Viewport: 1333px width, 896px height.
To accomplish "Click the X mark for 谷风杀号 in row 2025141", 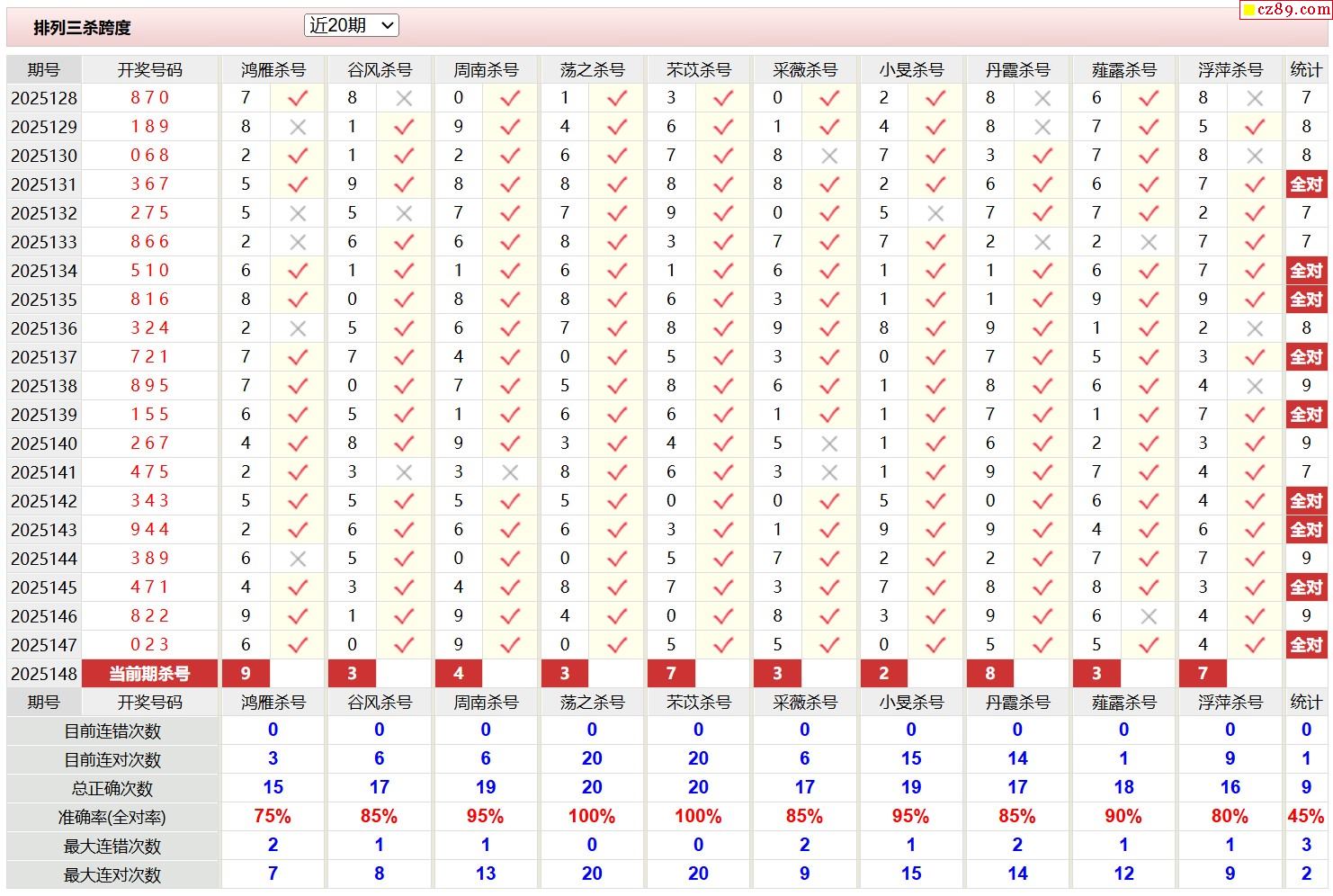I will (404, 472).
